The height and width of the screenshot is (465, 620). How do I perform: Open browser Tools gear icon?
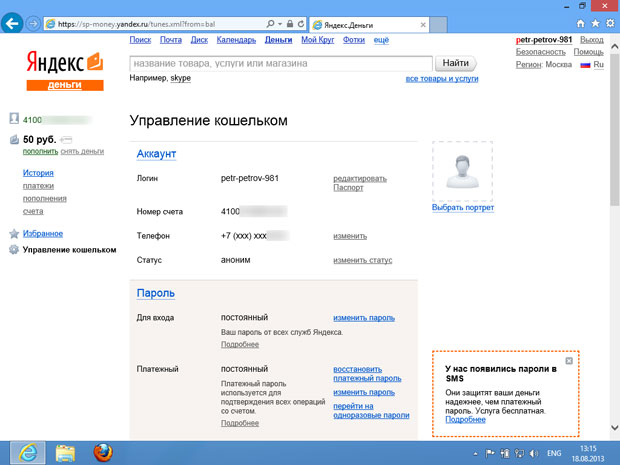click(610, 24)
